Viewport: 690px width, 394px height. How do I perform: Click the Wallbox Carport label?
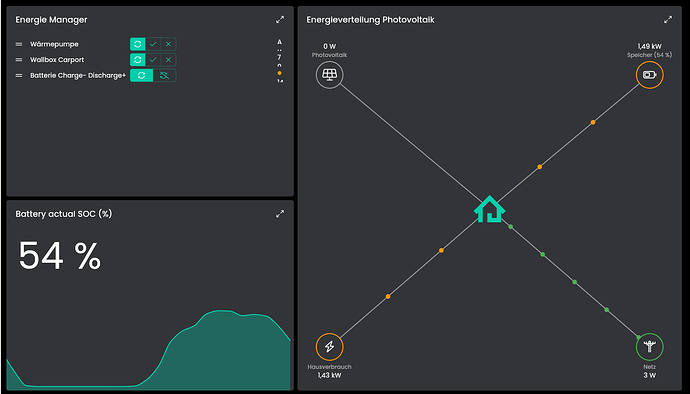click(57, 59)
